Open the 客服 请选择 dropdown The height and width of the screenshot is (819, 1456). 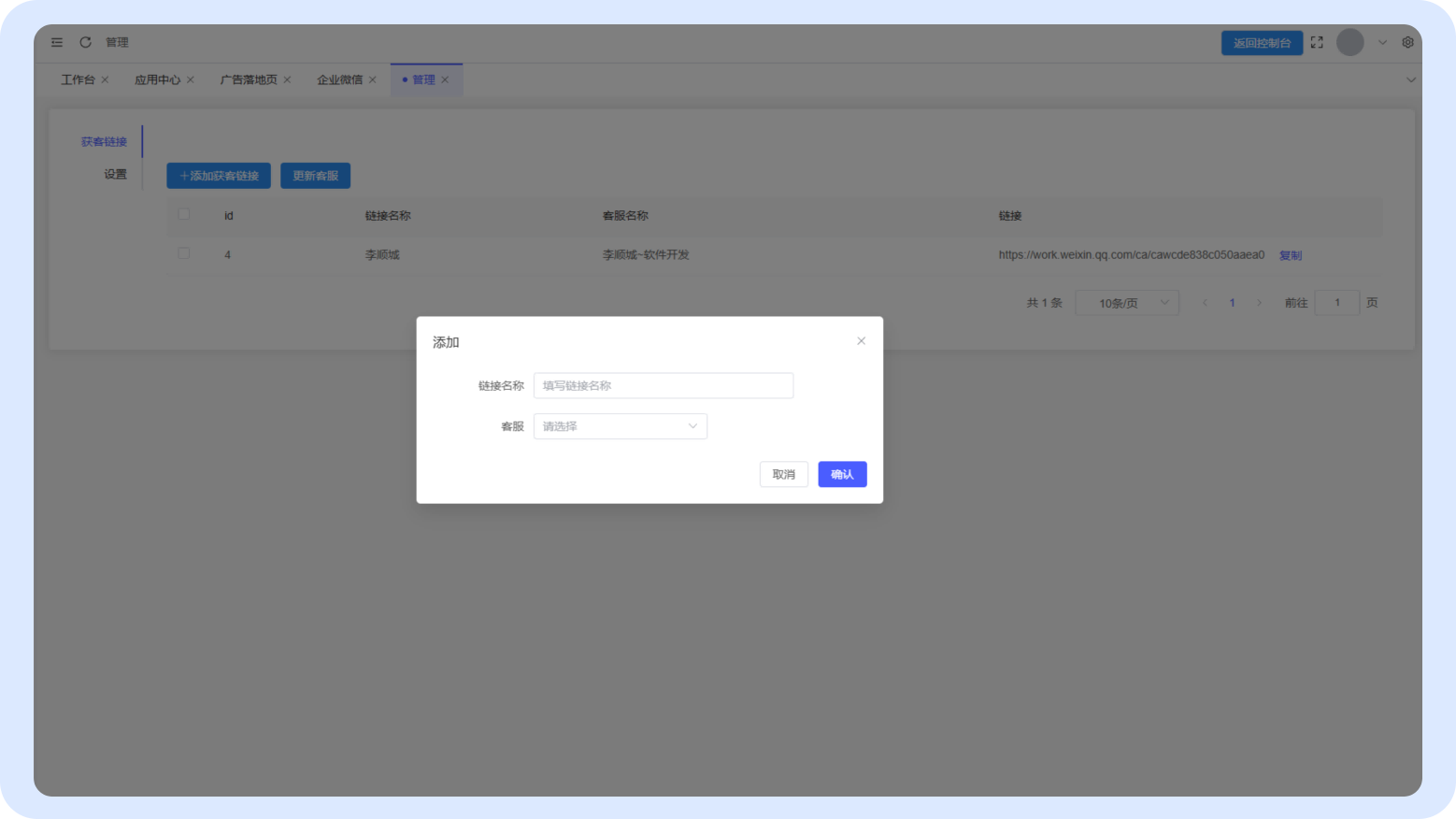pyautogui.click(x=620, y=426)
